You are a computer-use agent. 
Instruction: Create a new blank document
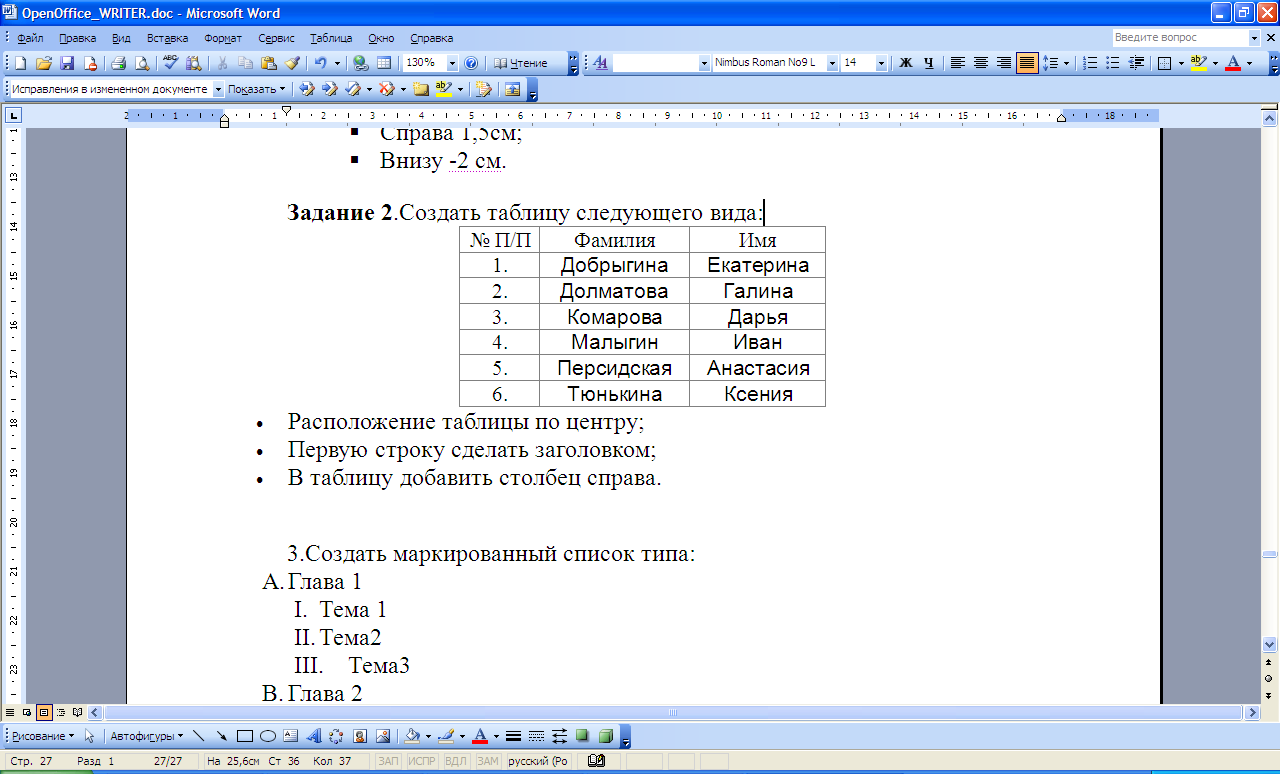[x=19, y=63]
